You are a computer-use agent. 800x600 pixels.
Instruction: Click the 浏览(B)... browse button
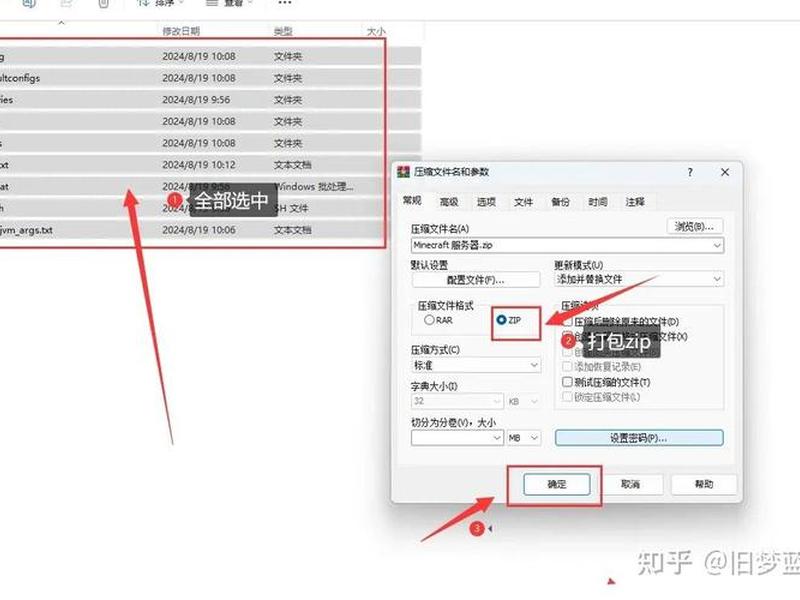coord(695,226)
